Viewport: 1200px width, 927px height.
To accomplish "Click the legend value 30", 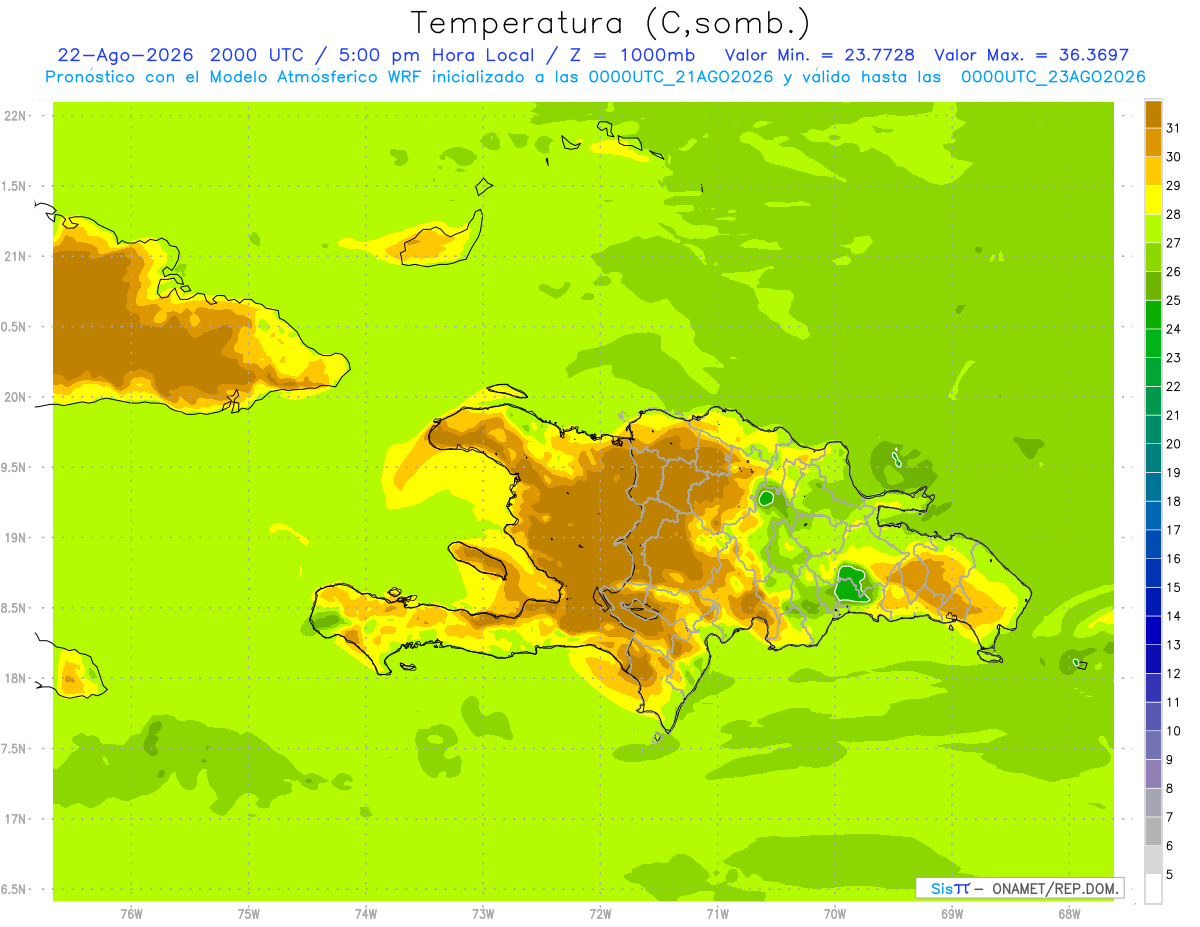I will coord(1174,157).
